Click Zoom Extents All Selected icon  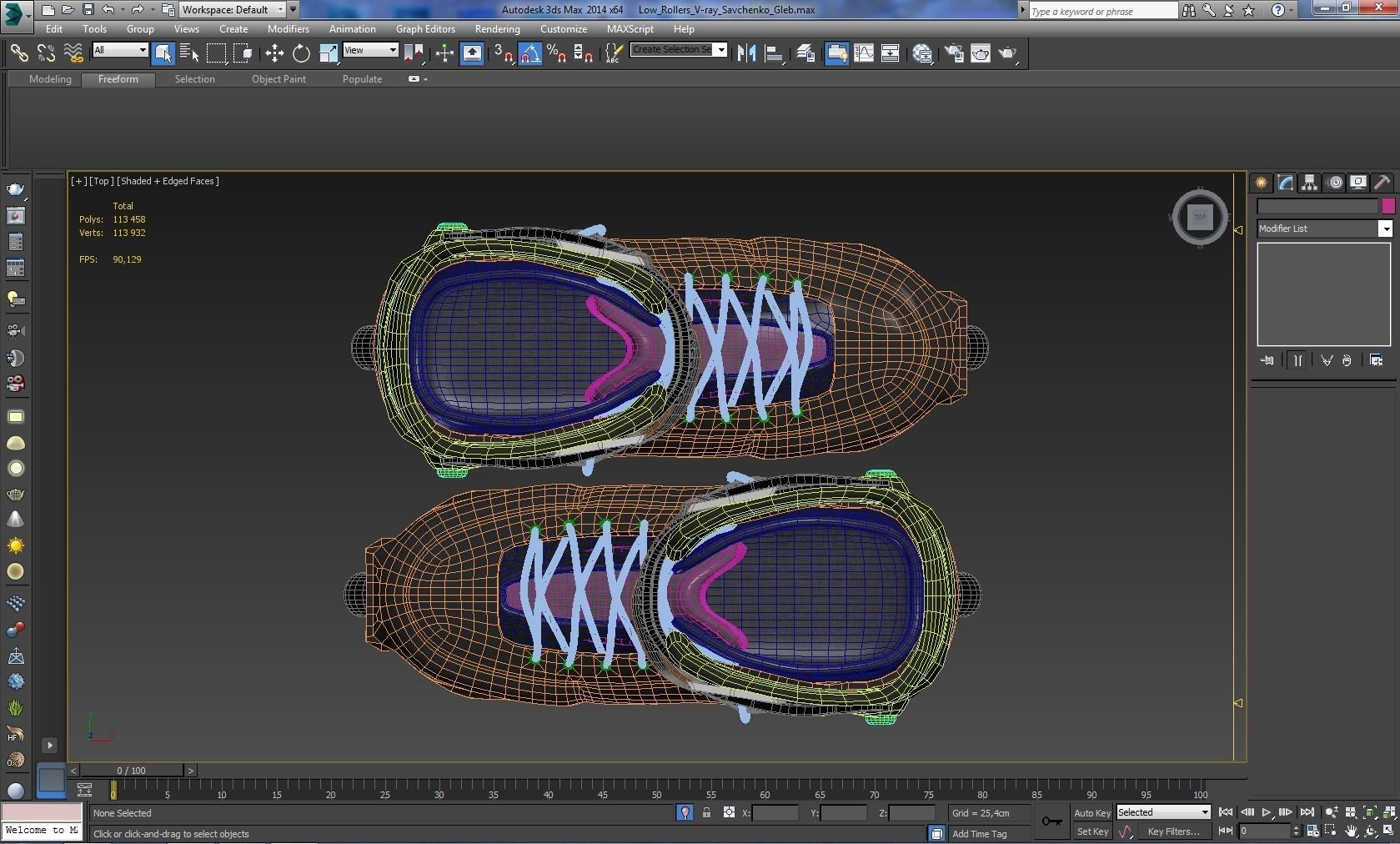[x=1389, y=812]
